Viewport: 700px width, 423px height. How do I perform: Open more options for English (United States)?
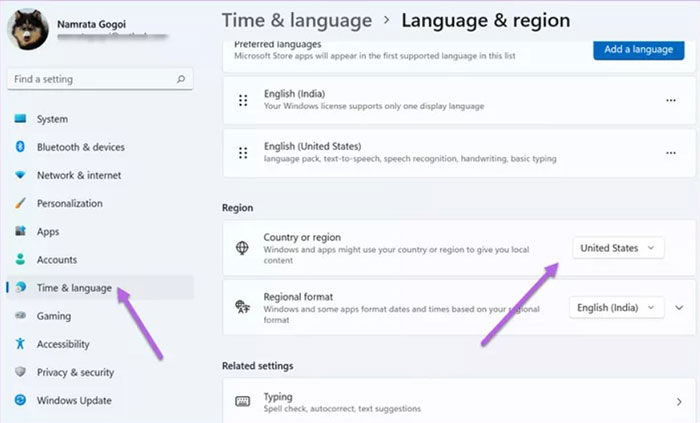(671, 153)
